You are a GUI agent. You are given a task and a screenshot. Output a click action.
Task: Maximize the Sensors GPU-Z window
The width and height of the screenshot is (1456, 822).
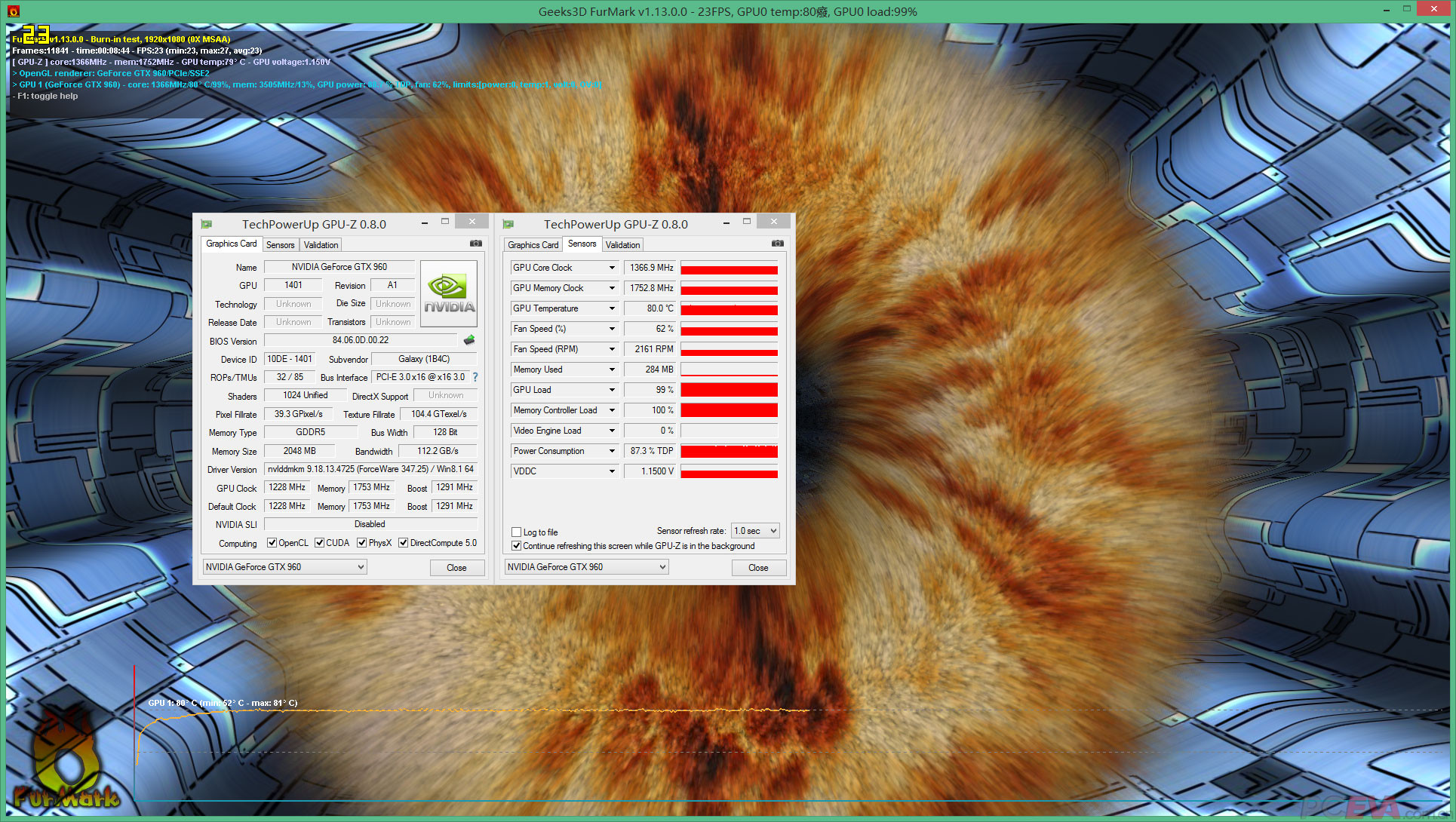(747, 222)
